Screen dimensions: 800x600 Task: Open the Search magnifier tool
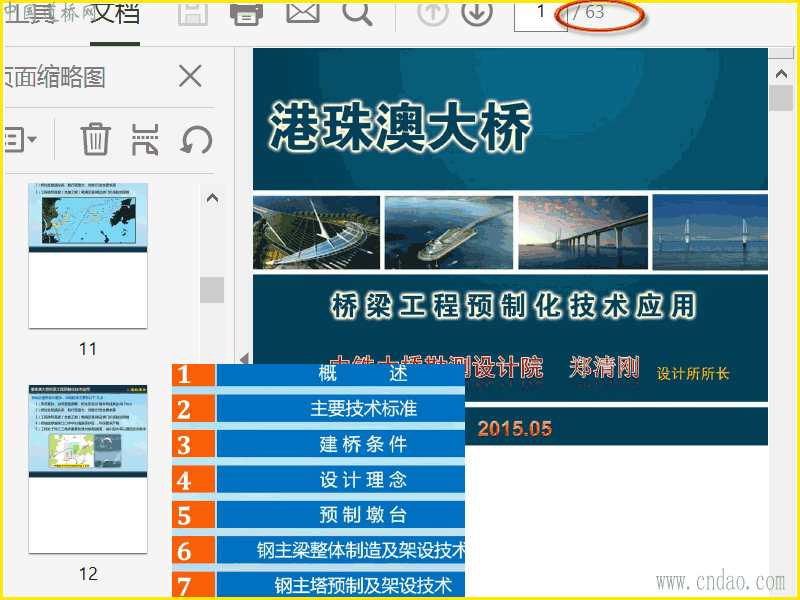tap(357, 13)
